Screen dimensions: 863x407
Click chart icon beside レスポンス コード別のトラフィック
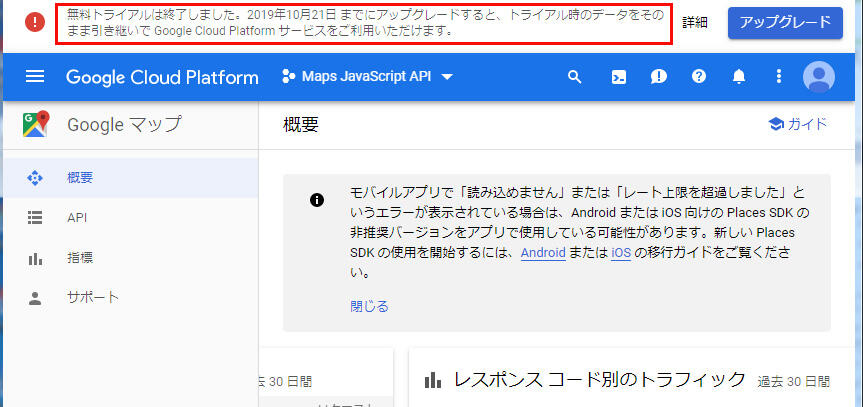pyautogui.click(x=433, y=379)
